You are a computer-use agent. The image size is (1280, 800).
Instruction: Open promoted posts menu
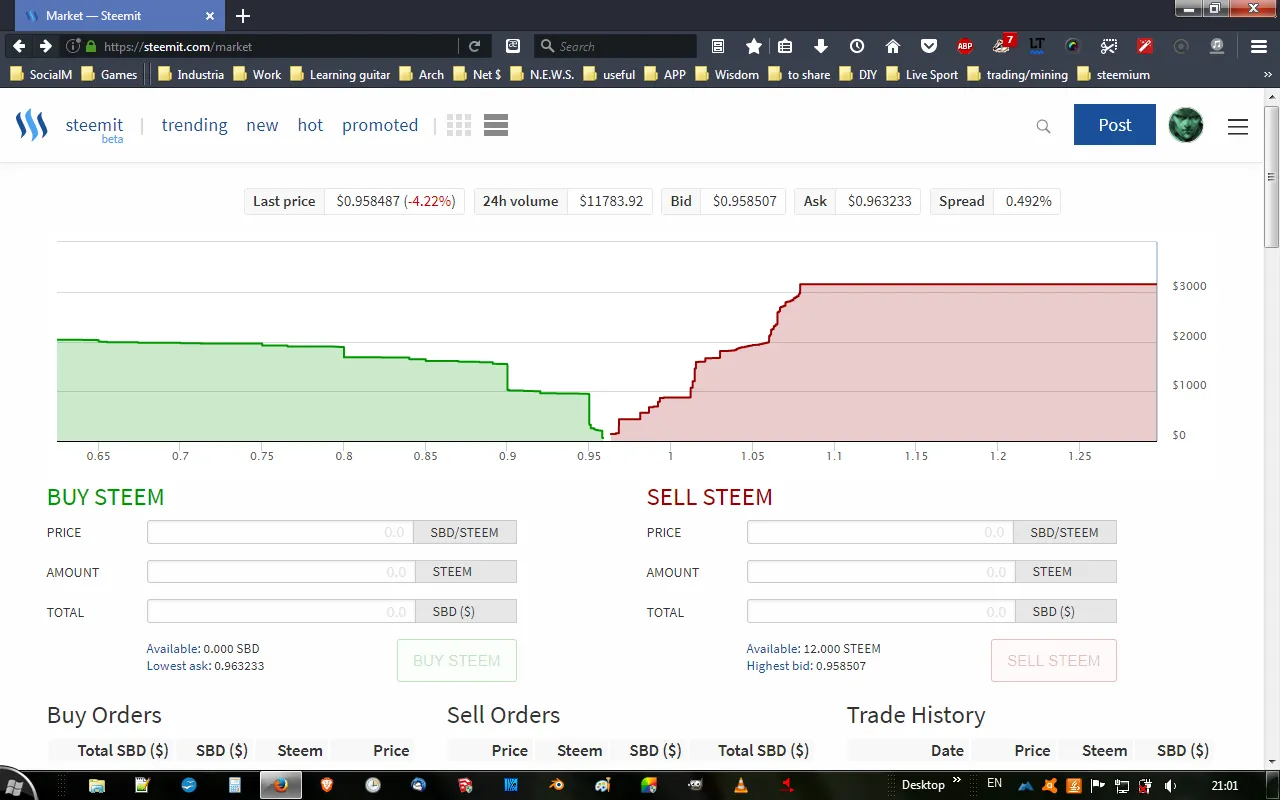pyautogui.click(x=380, y=125)
